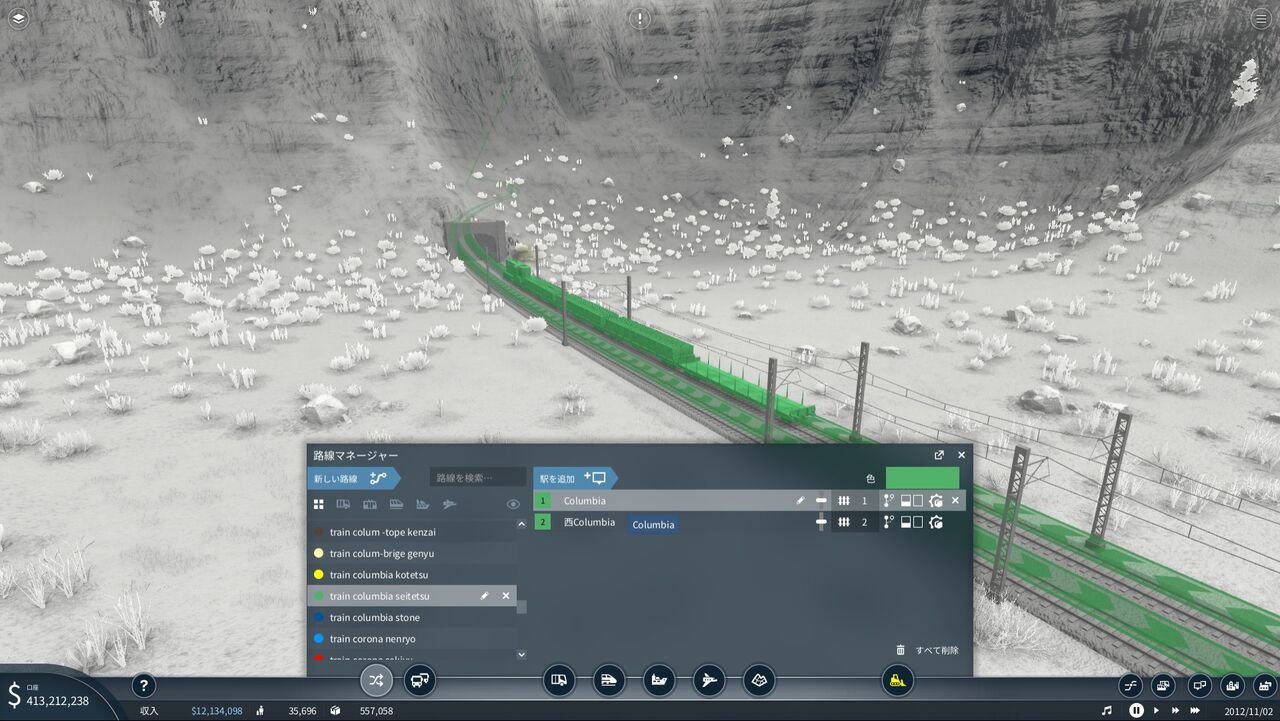Change platform for stop 2 西Columbia
Screen dimensions: 1280x721
pos(855,522)
